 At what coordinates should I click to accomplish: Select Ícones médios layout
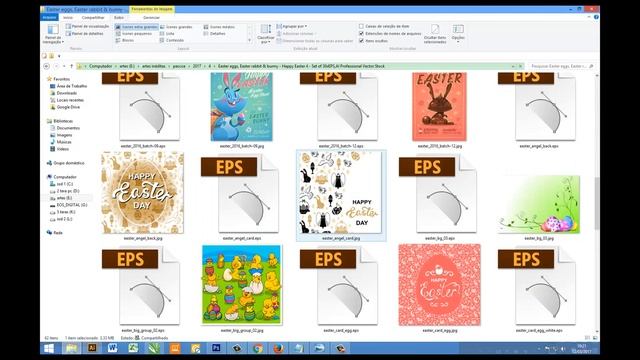(x=219, y=27)
